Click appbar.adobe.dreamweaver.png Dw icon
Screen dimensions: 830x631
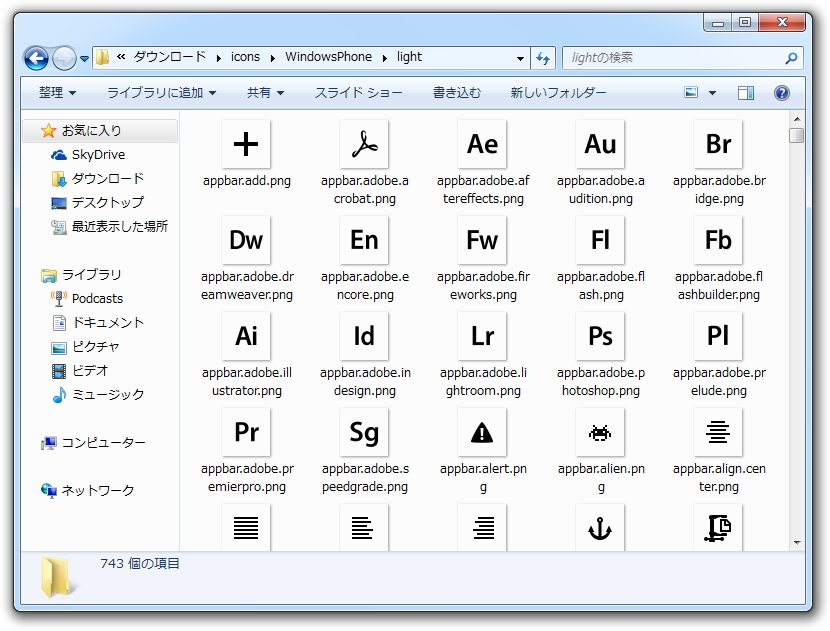pyautogui.click(x=245, y=240)
